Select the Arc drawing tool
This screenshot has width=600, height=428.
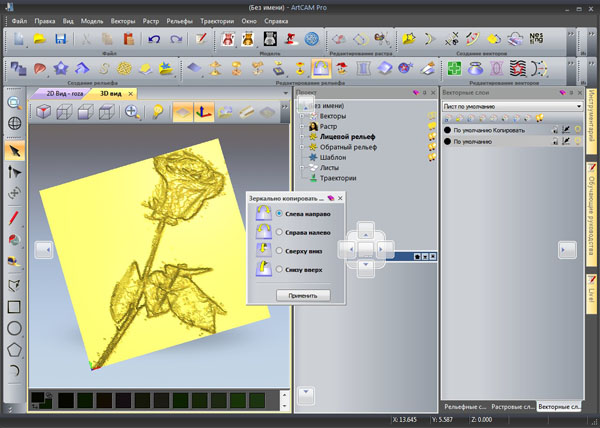pyautogui.click(x=14, y=370)
